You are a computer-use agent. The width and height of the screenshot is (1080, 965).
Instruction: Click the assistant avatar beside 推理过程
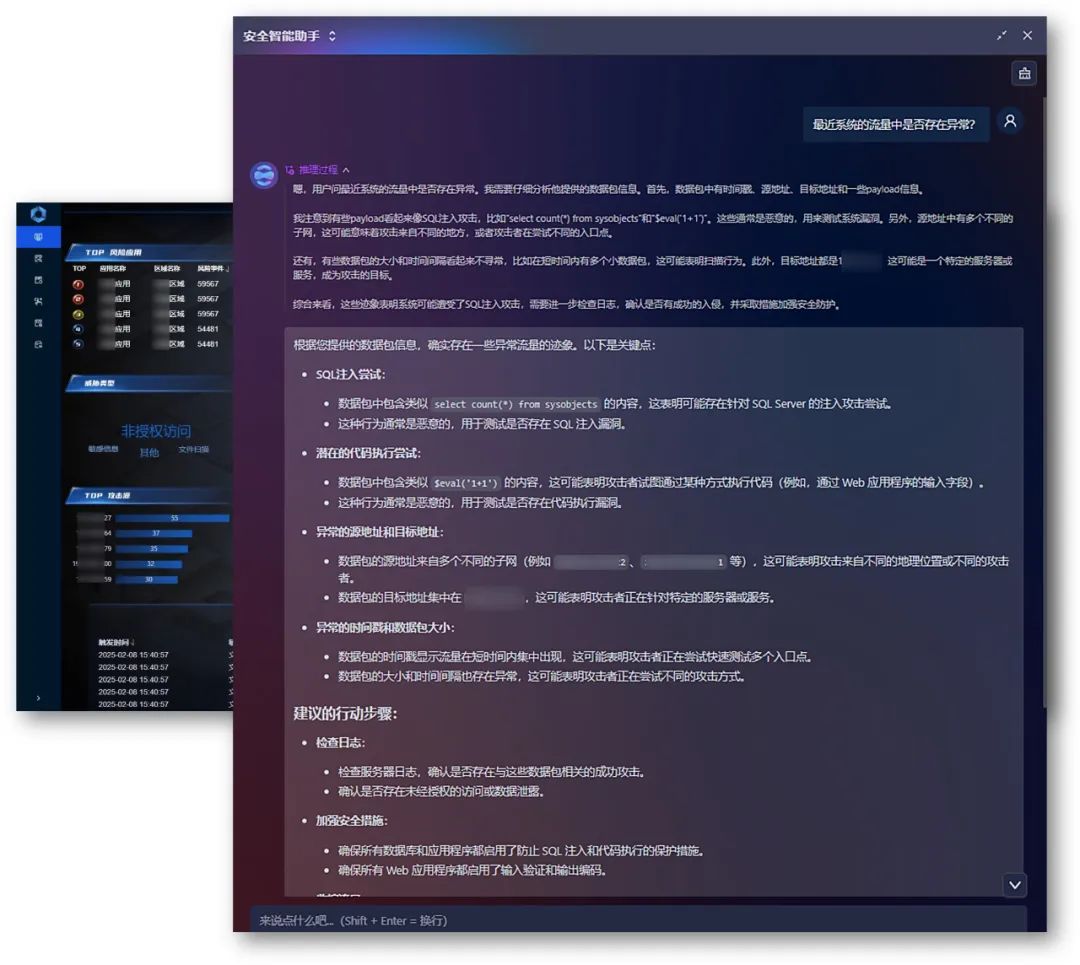(264, 176)
